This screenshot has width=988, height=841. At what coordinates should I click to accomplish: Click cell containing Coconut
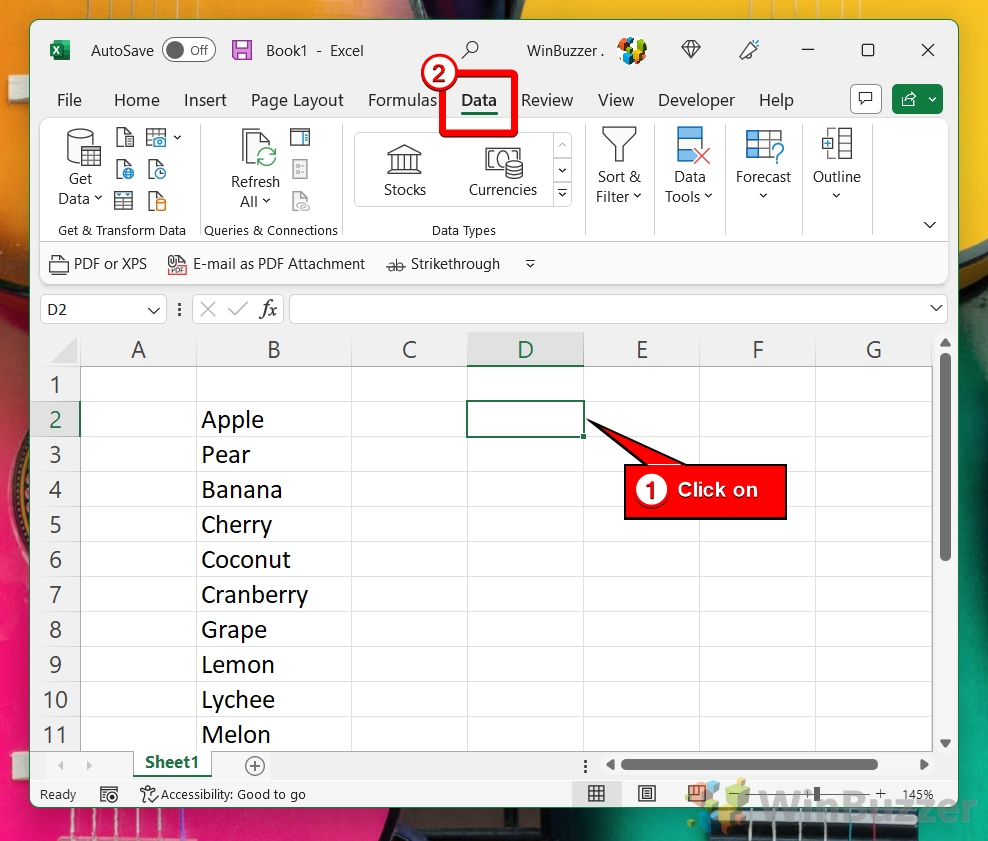[x=273, y=559]
